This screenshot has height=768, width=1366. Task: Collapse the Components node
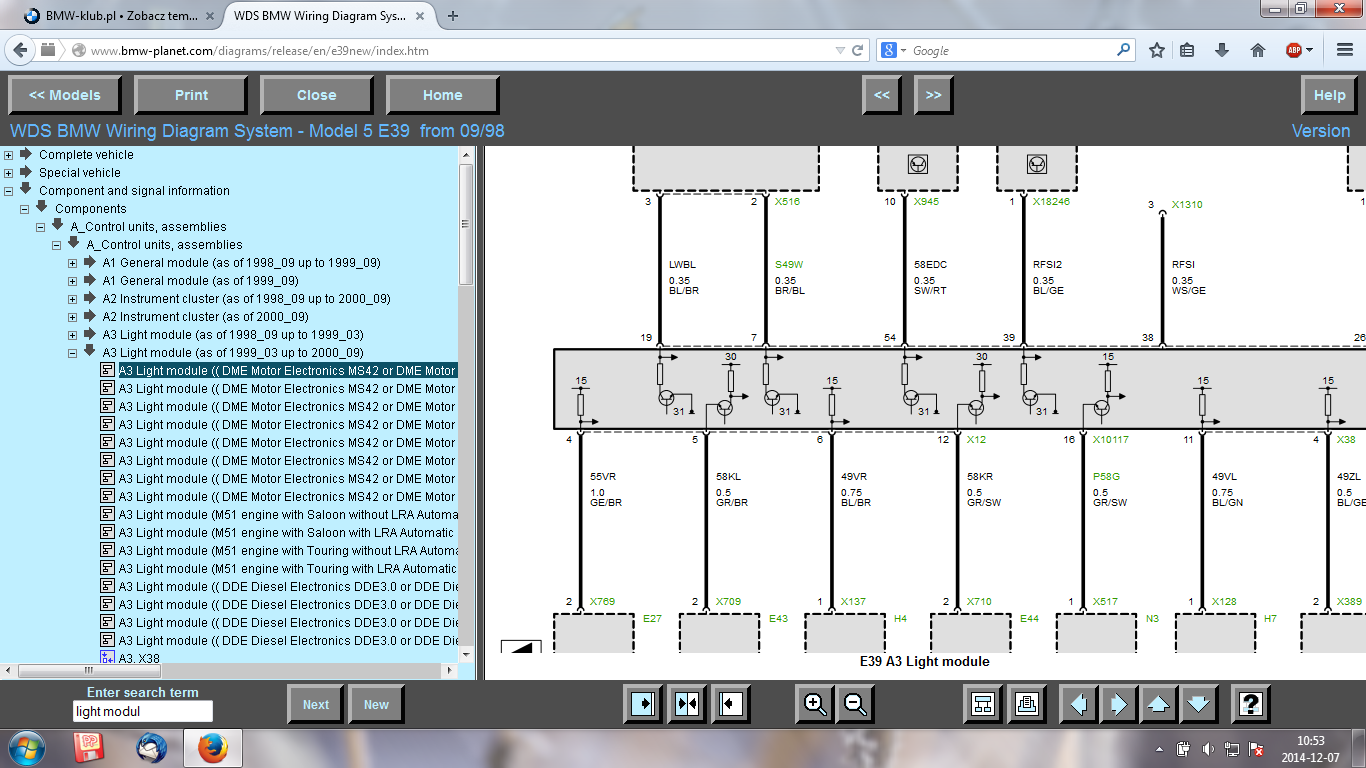click(x=24, y=209)
